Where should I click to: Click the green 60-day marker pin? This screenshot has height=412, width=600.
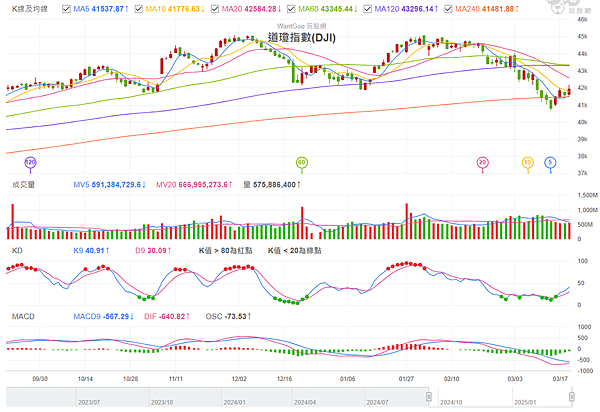pyautogui.click(x=302, y=163)
